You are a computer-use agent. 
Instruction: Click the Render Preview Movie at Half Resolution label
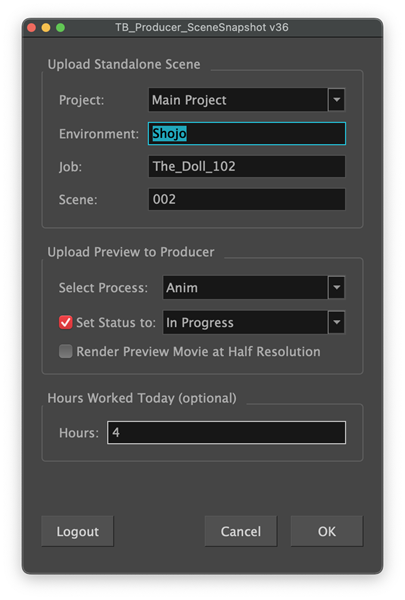(198, 352)
